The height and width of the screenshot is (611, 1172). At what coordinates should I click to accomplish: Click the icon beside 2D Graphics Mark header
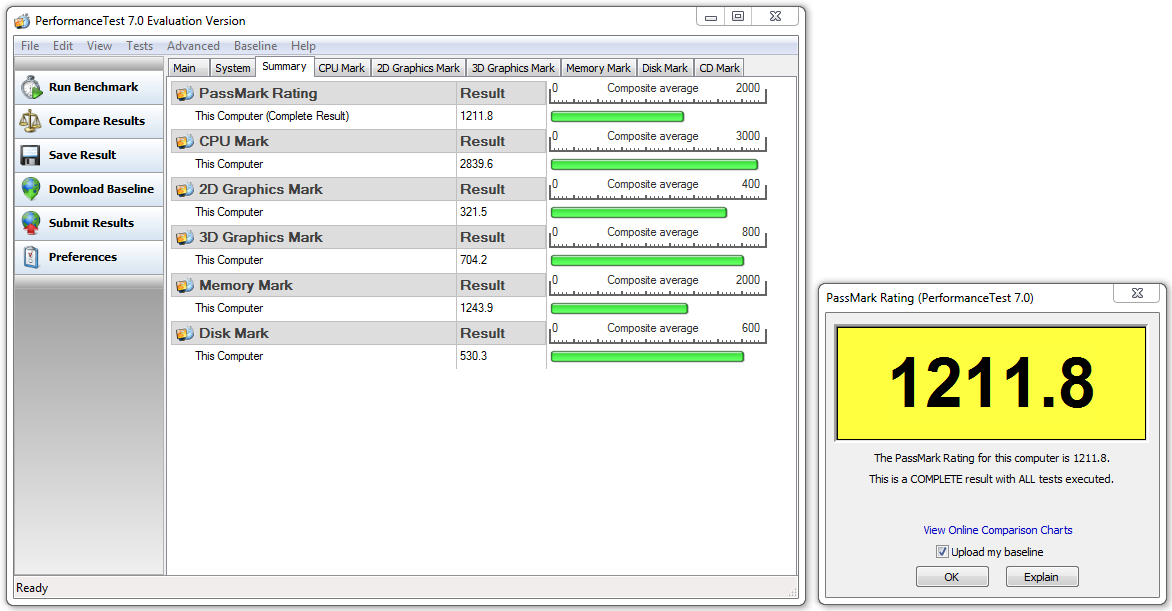pyautogui.click(x=185, y=189)
